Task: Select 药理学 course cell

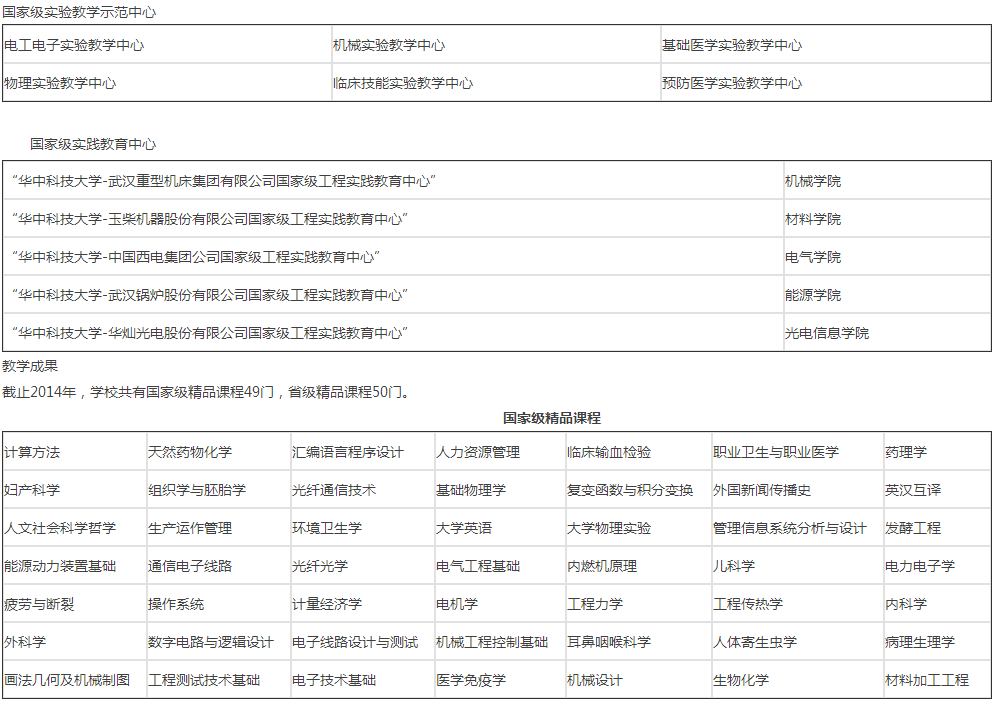Action: click(x=936, y=452)
